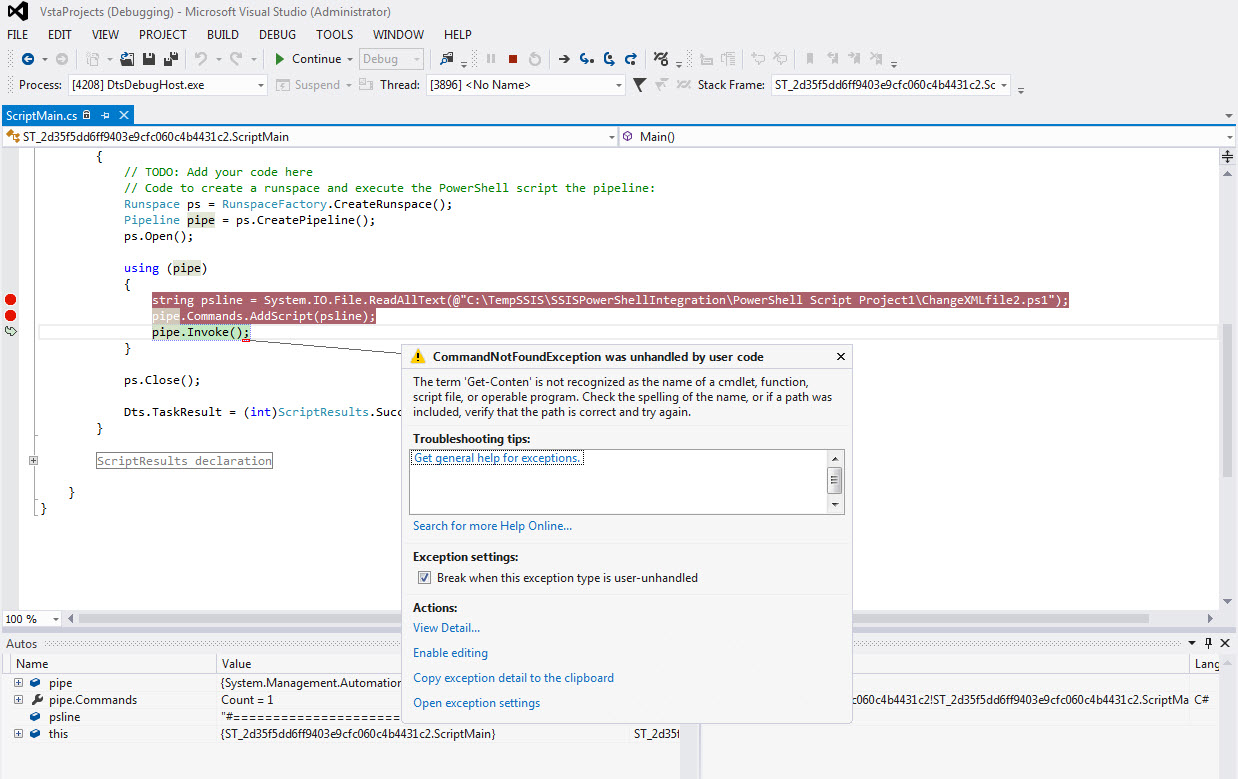Click the Hex display toolbar icon
Image resolution: width=1238 pixels, height=779 pixels.
[x=660, y=59]
